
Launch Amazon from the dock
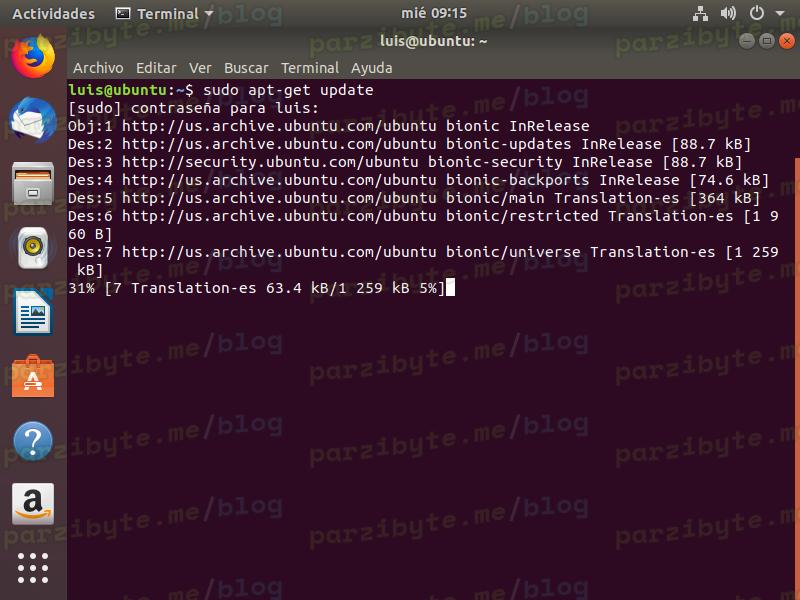click(x=33, y=504)
